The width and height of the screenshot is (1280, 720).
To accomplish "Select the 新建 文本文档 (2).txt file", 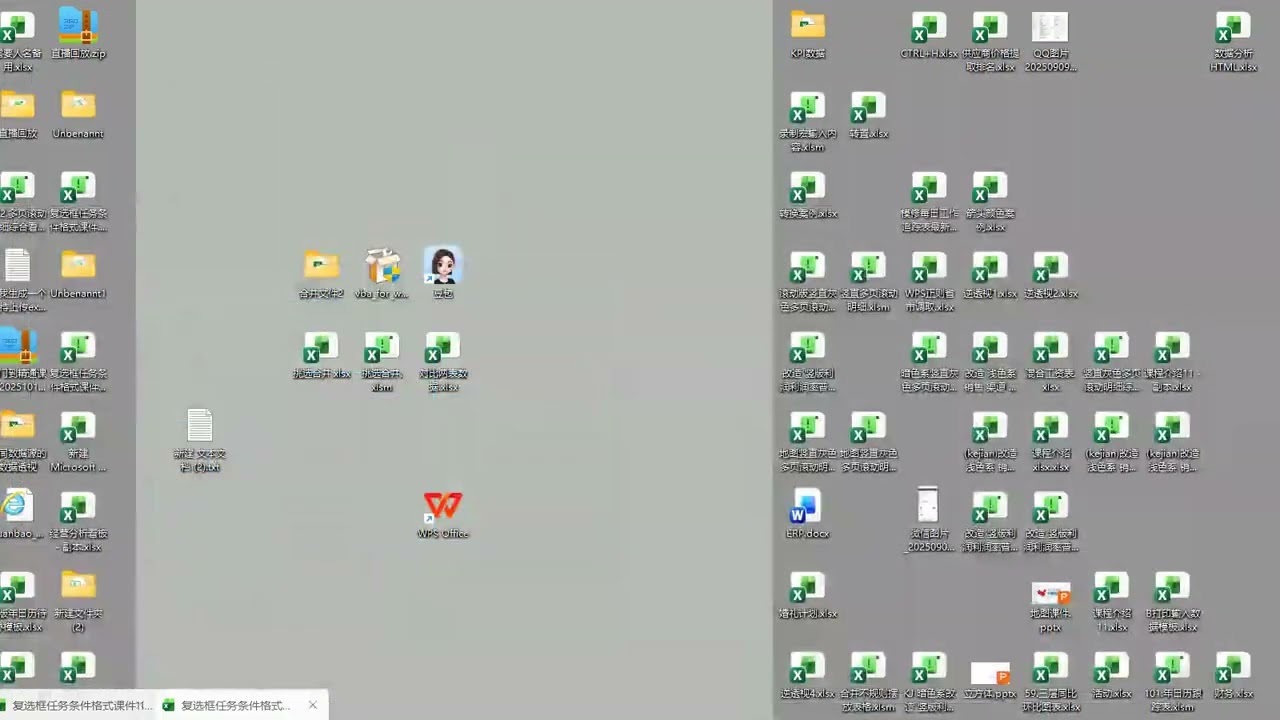I will (200, 440).
